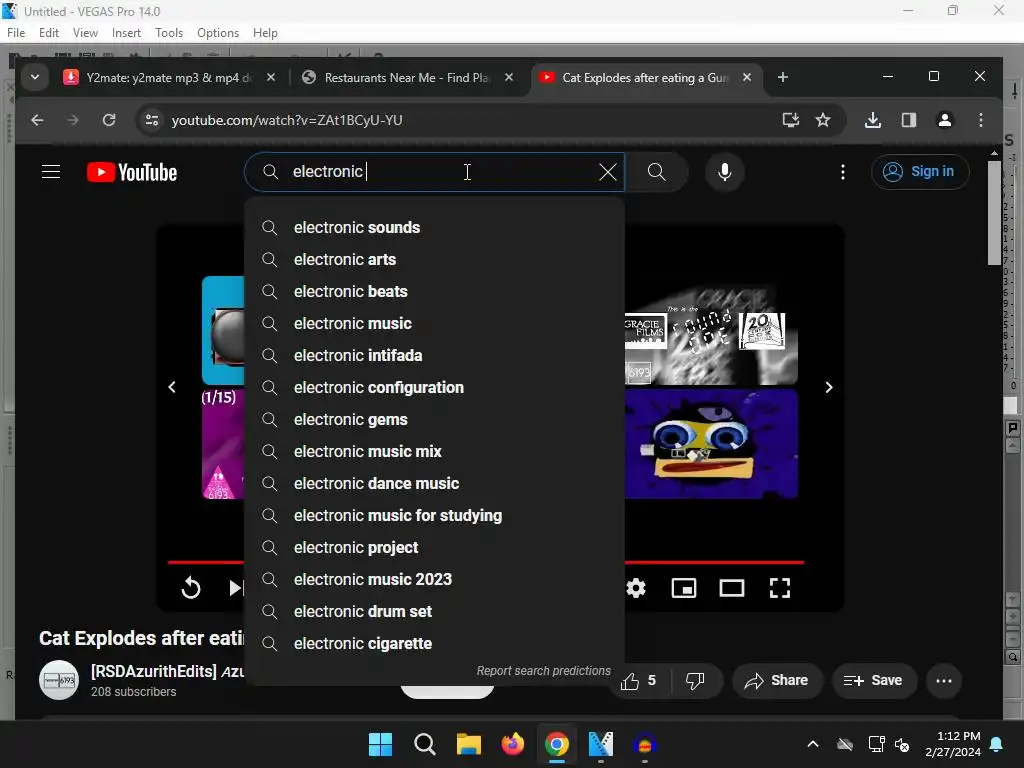Click the install app icon in address bar
1024x768 pixels.
coord(790,120)
